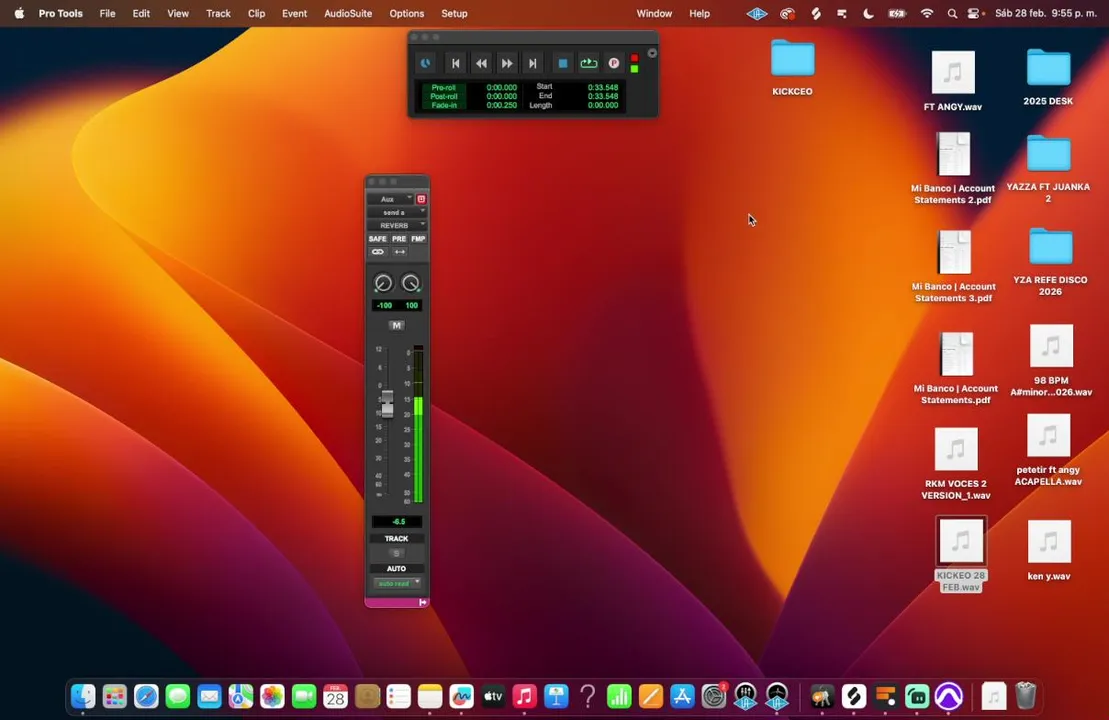The width and height of the screenshot is (1109, 720).
Task: Go to end in Transport window
Action: (533, 63)
